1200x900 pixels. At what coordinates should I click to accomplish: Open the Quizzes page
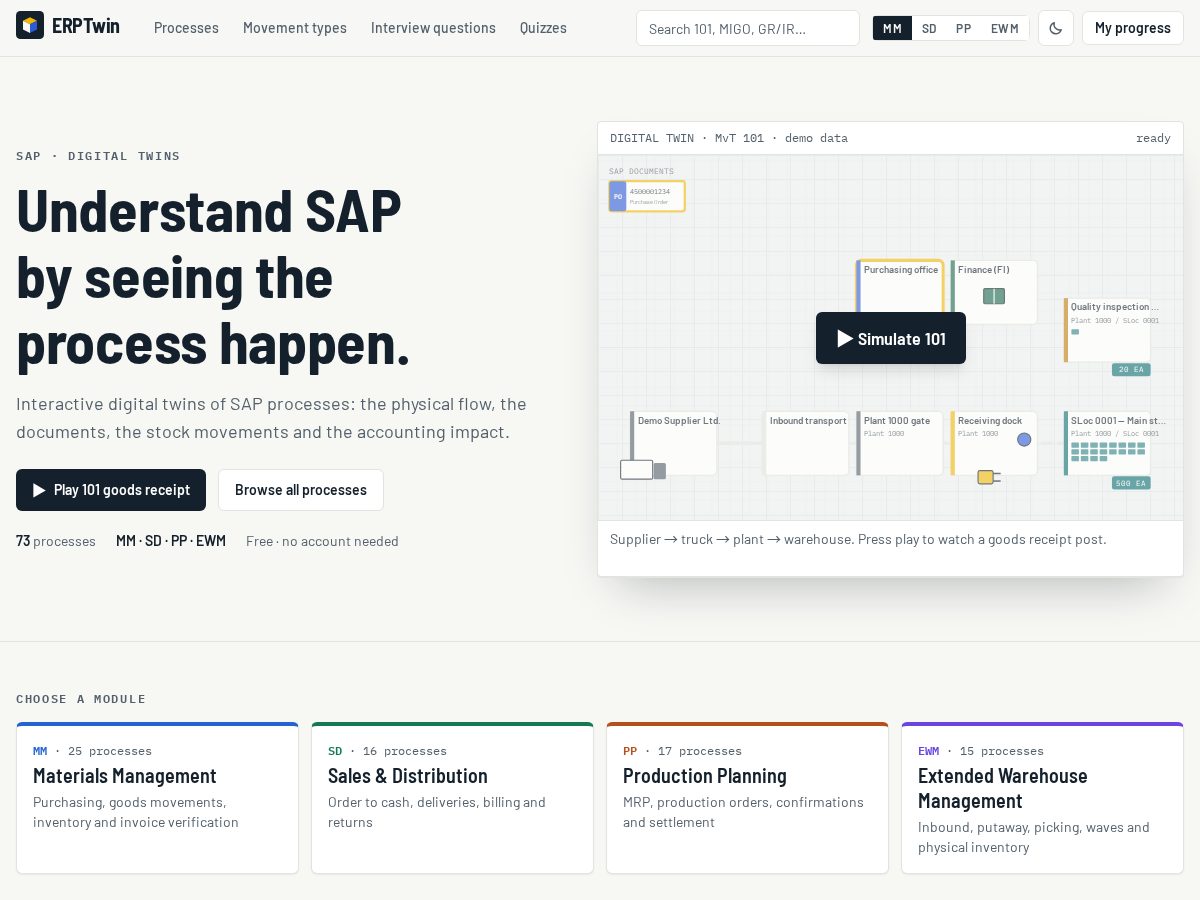pyautogui.click(x=543, y=28)
